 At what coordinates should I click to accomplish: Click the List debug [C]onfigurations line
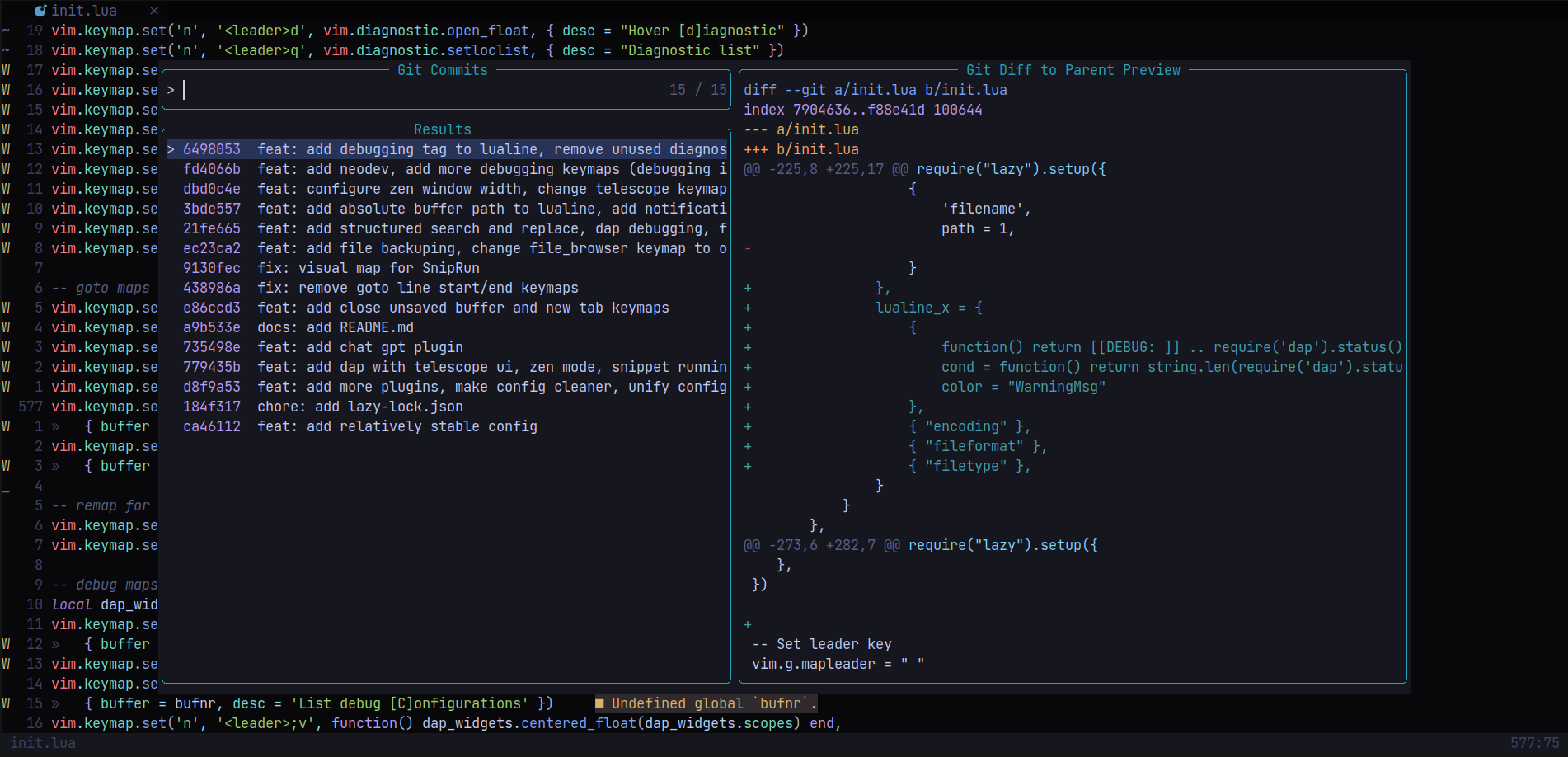pyautogui.click(x=319, y=703)
